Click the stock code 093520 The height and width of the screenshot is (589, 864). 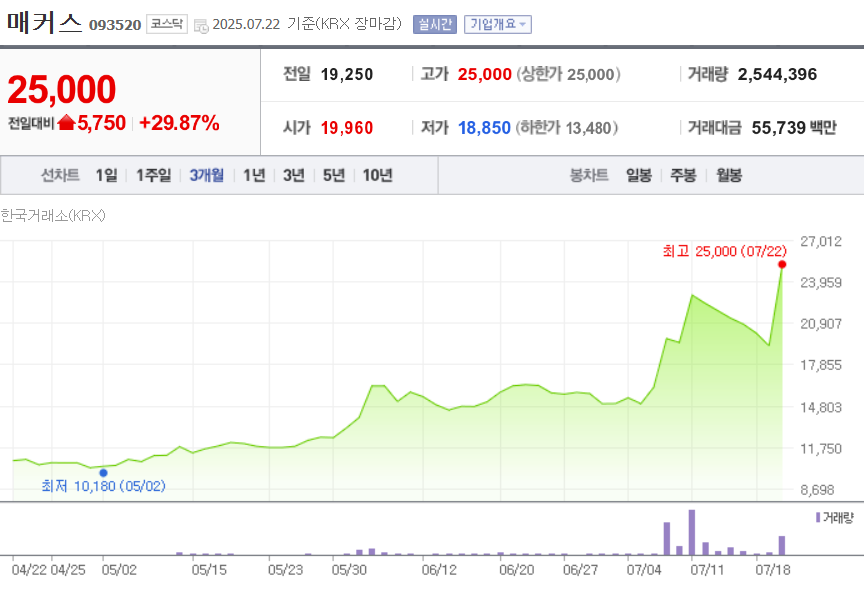point(115,25)
